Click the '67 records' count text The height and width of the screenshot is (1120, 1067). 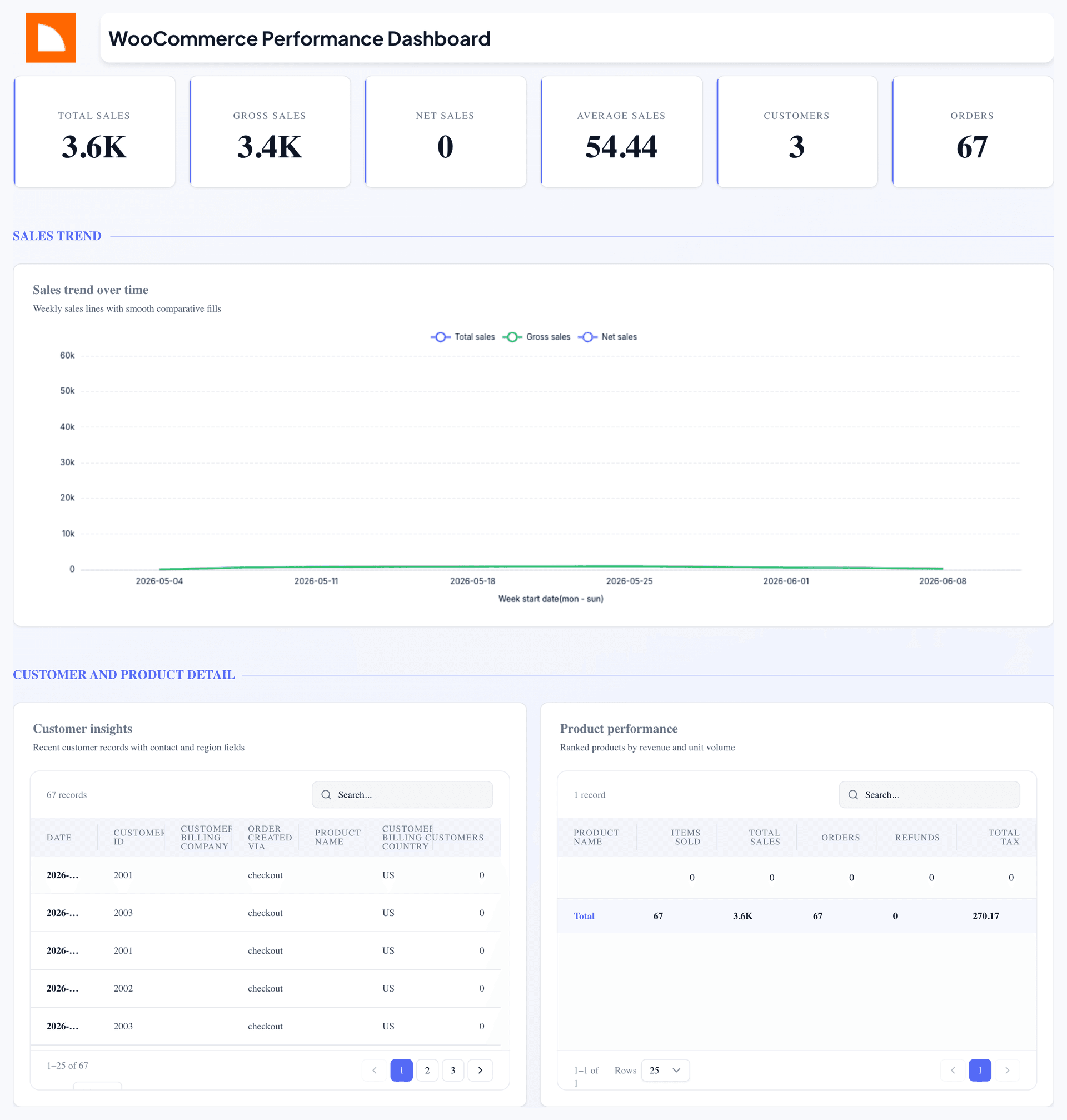pos(67,795)
